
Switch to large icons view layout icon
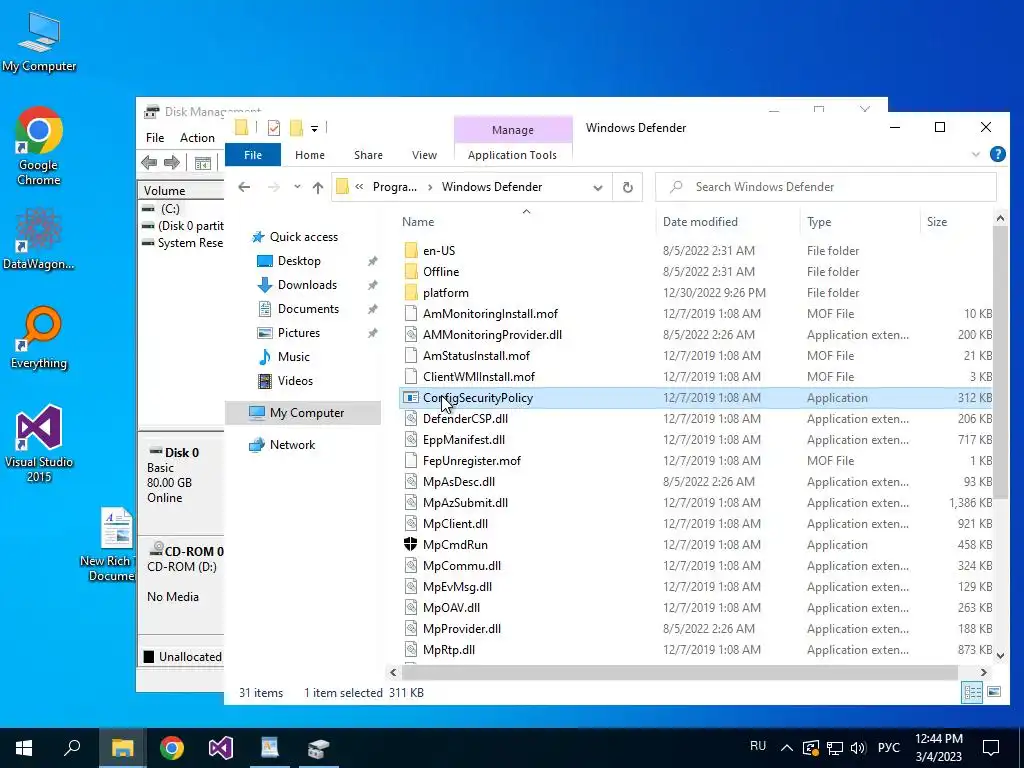click(x=994, y=692)
